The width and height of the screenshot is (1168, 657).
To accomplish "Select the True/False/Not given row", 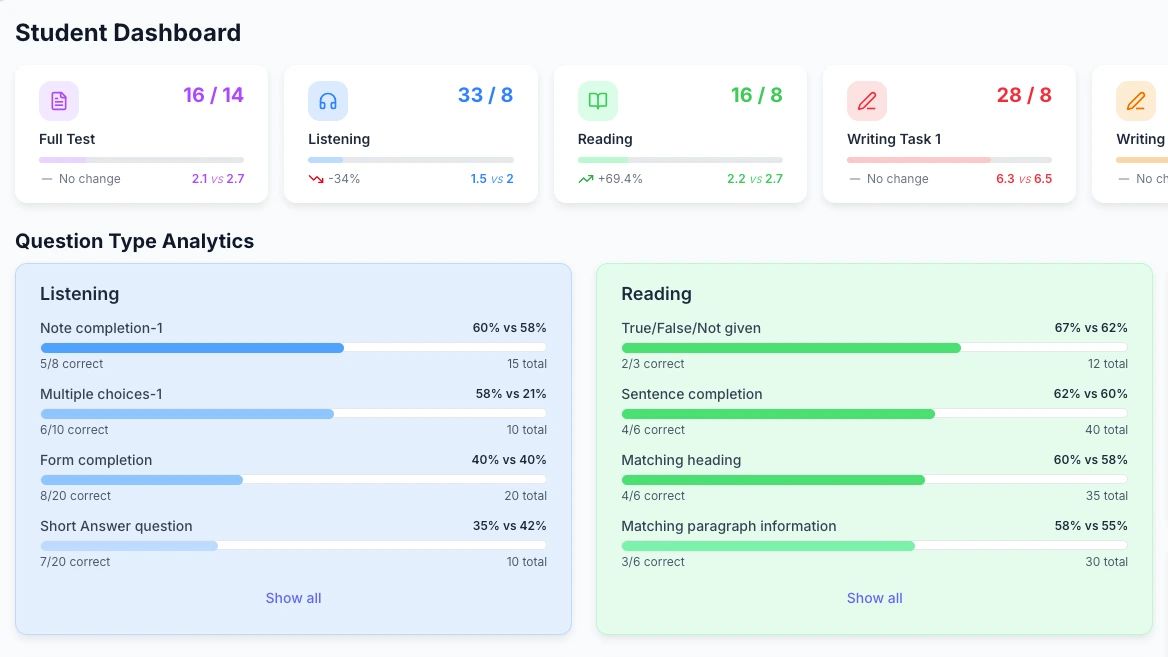I will point(689,327).
